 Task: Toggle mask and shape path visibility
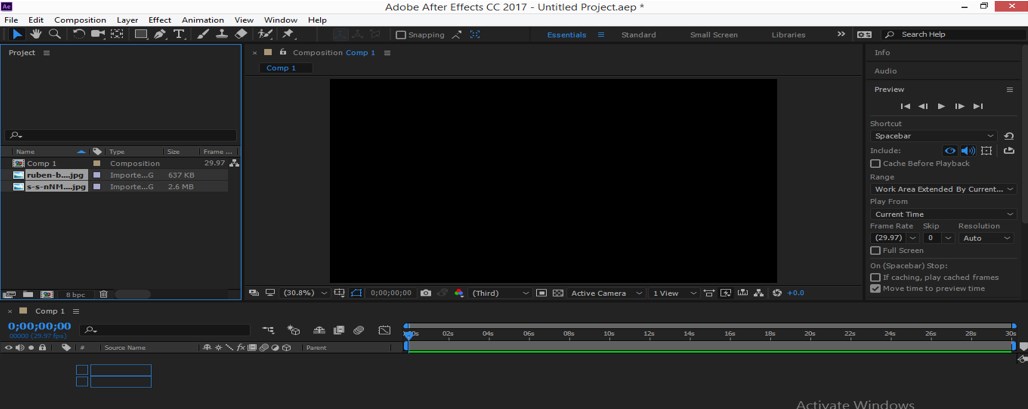[356, 293]
